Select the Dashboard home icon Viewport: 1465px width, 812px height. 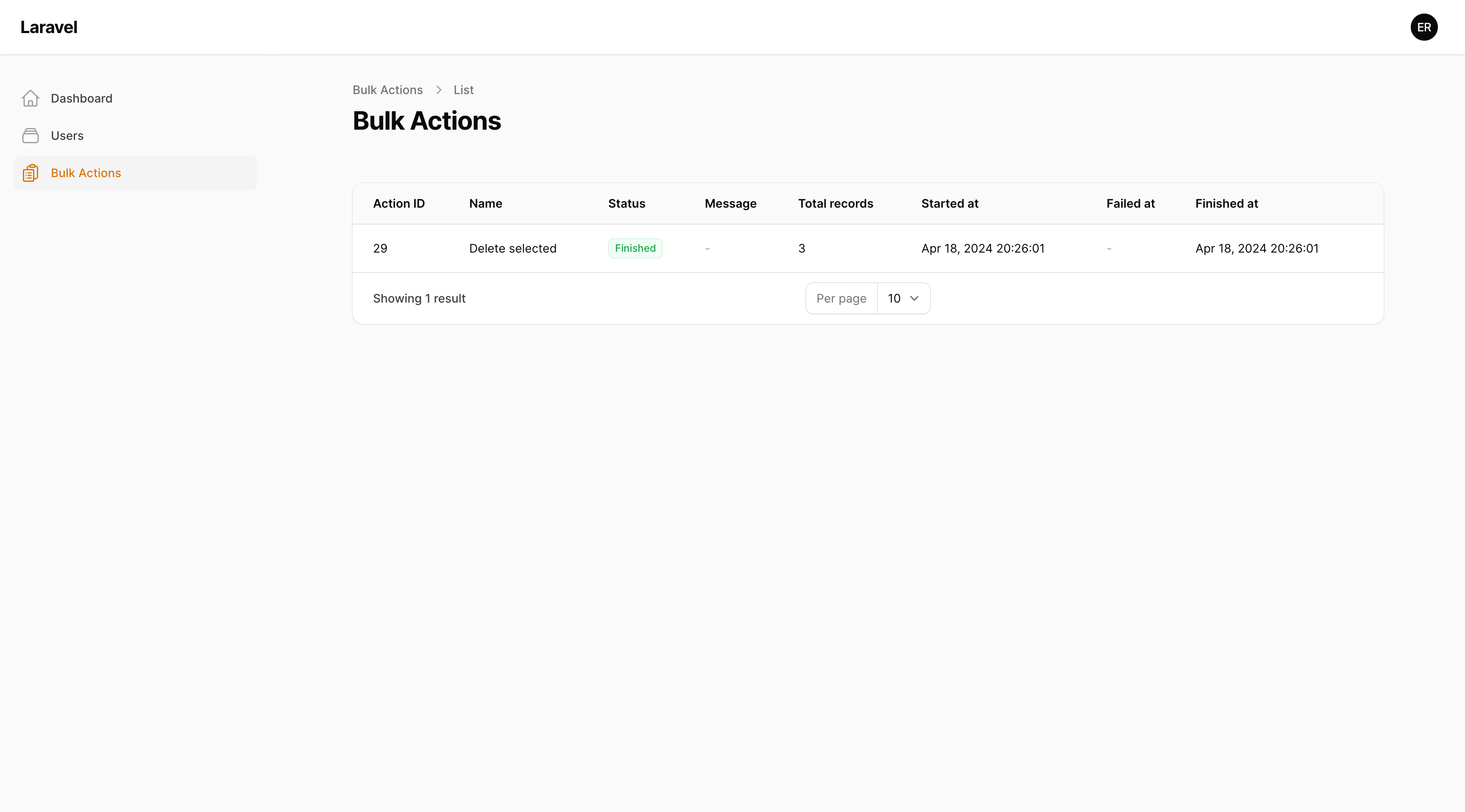tap(31, 98)
